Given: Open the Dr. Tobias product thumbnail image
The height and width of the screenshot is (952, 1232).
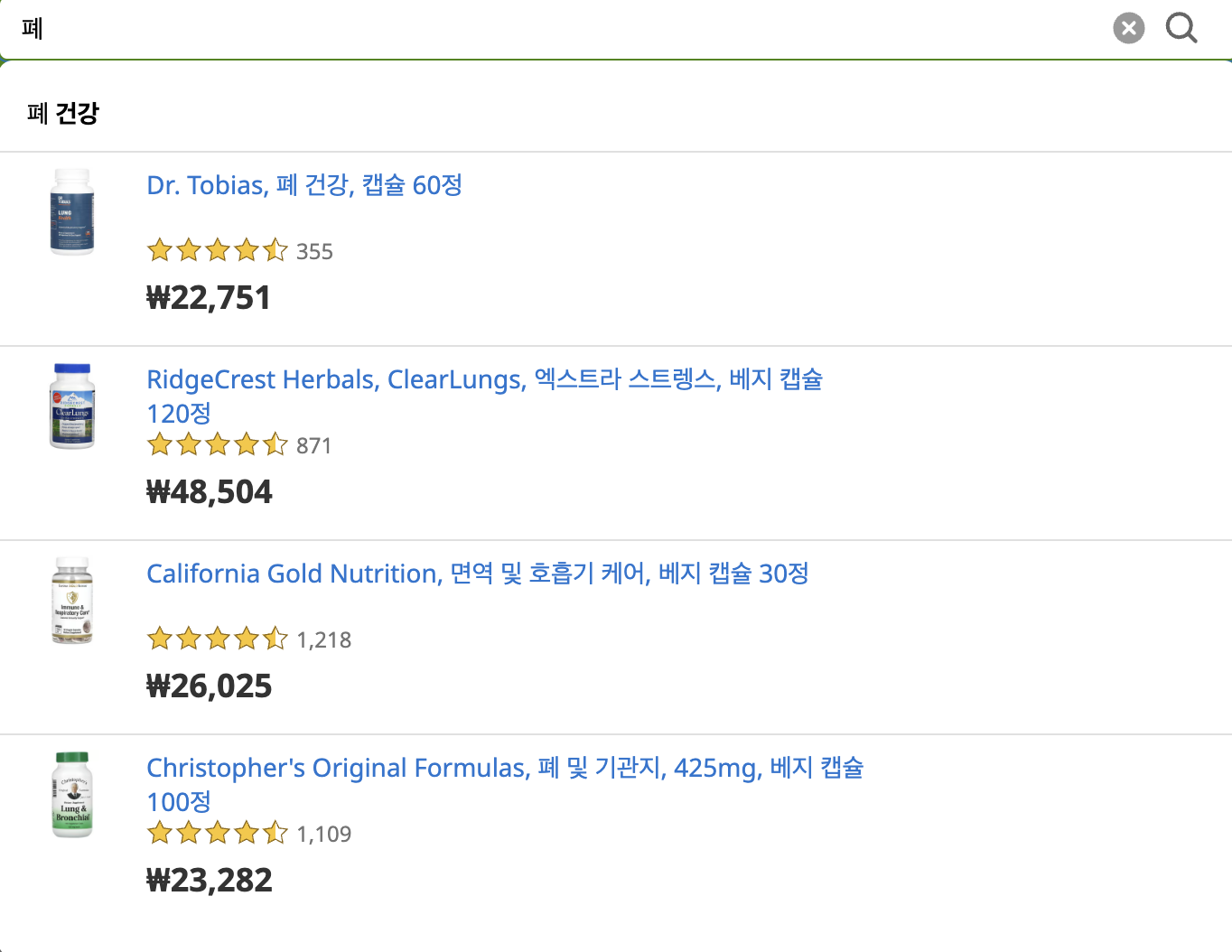Looking at the screenshot, I should point(72,213).
